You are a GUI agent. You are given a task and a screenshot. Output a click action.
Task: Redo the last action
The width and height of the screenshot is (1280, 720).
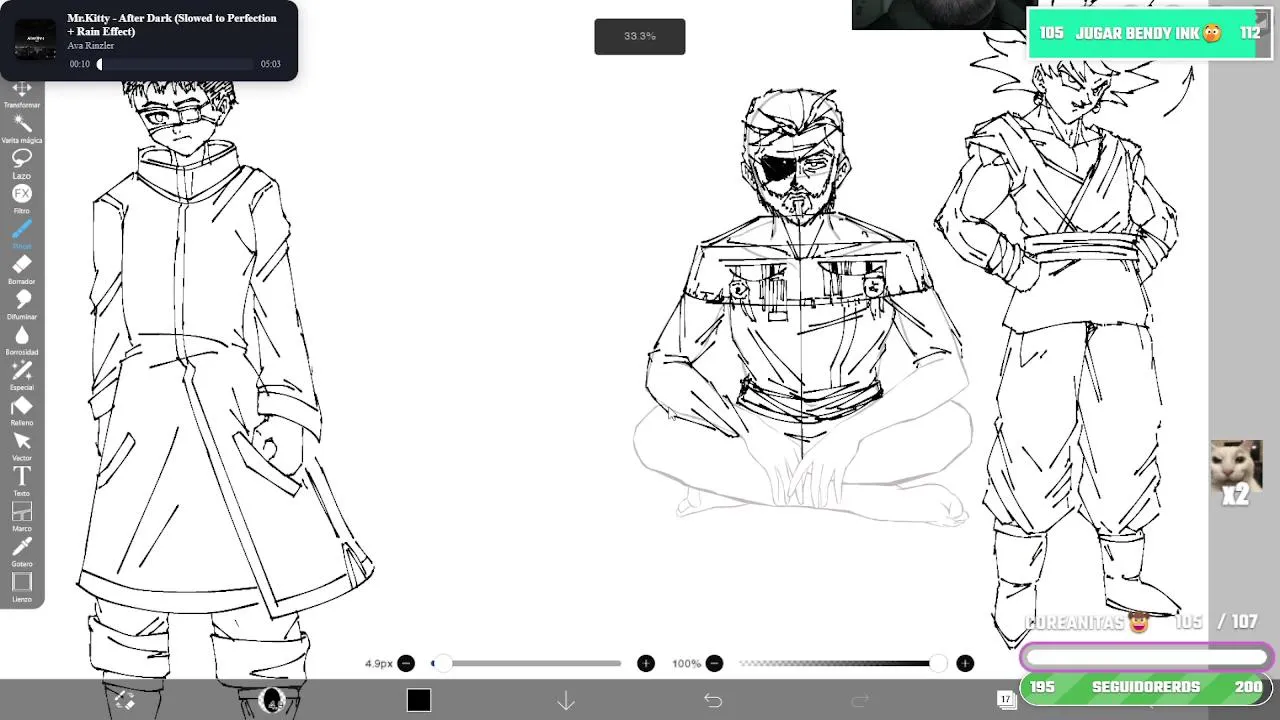pyautogui.click(x=860, y=700)
